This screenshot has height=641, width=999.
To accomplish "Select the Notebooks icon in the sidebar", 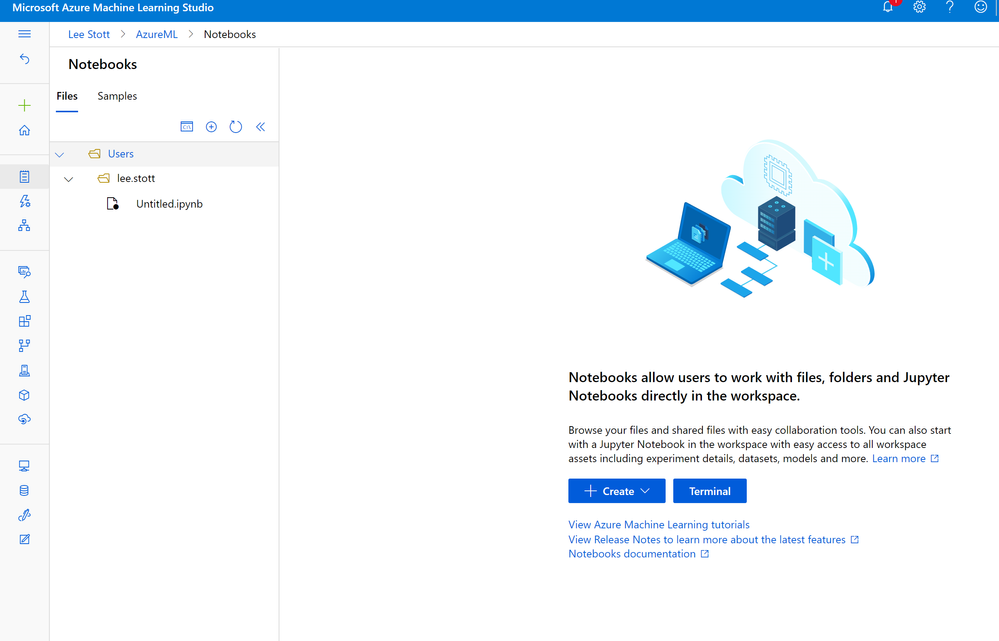I will pos(24,176).
